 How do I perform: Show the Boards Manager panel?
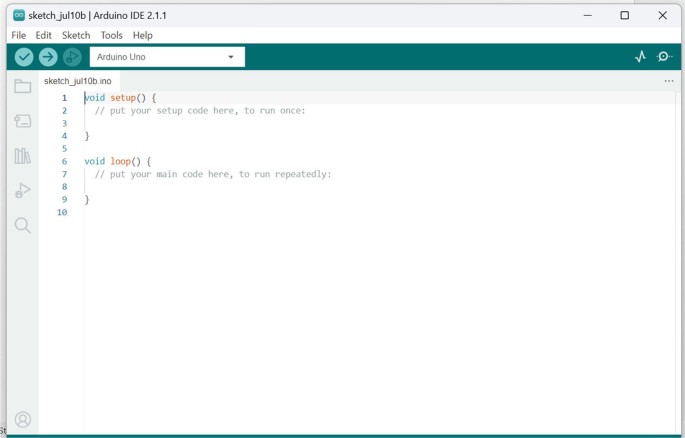click(22, 121)
